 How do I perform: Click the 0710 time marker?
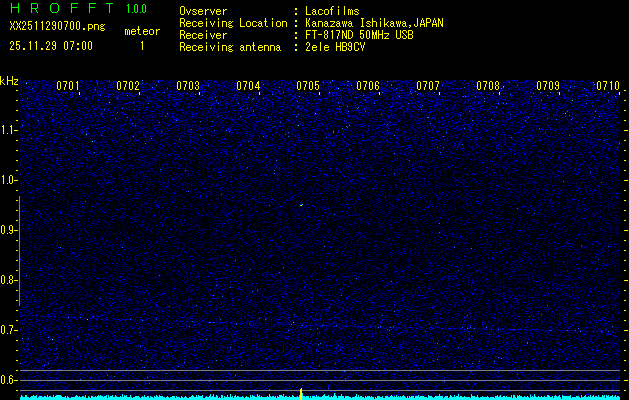click(x=608, y=86)
